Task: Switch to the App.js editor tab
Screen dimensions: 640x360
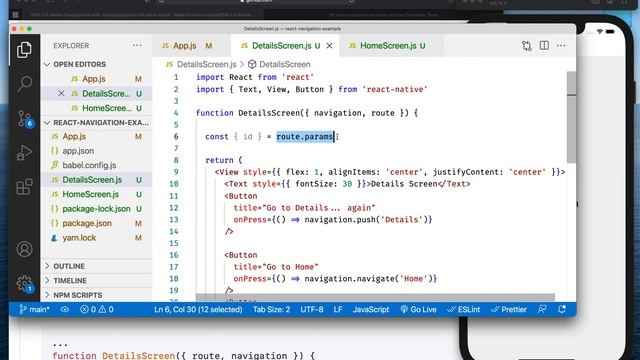Action: coord(191,46)
